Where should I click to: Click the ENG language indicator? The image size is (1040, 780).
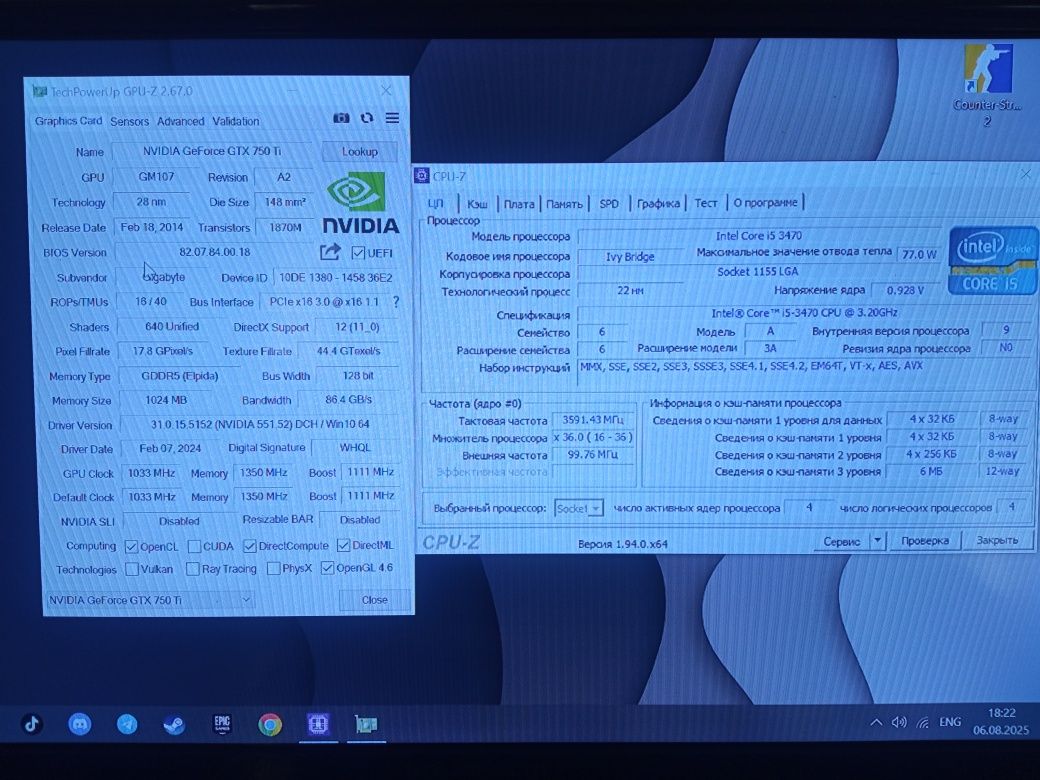coord(950,722)
